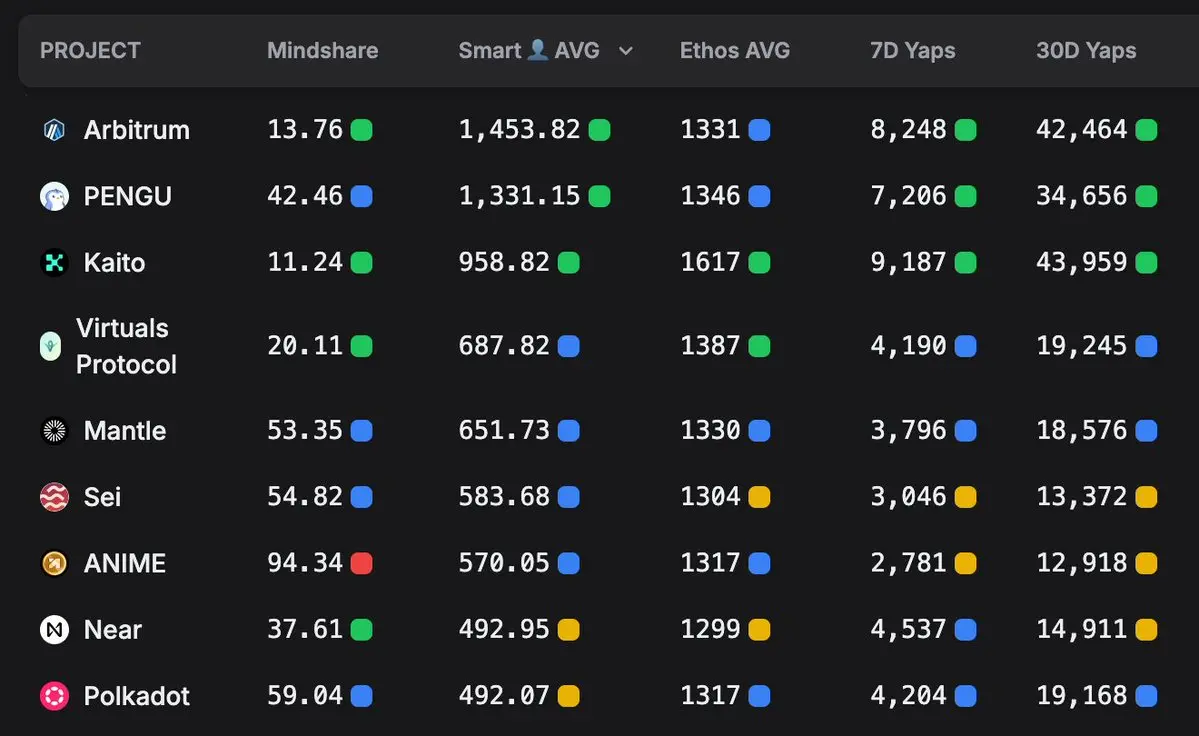Viewport: 1199px width, 736px height.
Task: Click the Near project logo icon
Action: pos(54,630)
